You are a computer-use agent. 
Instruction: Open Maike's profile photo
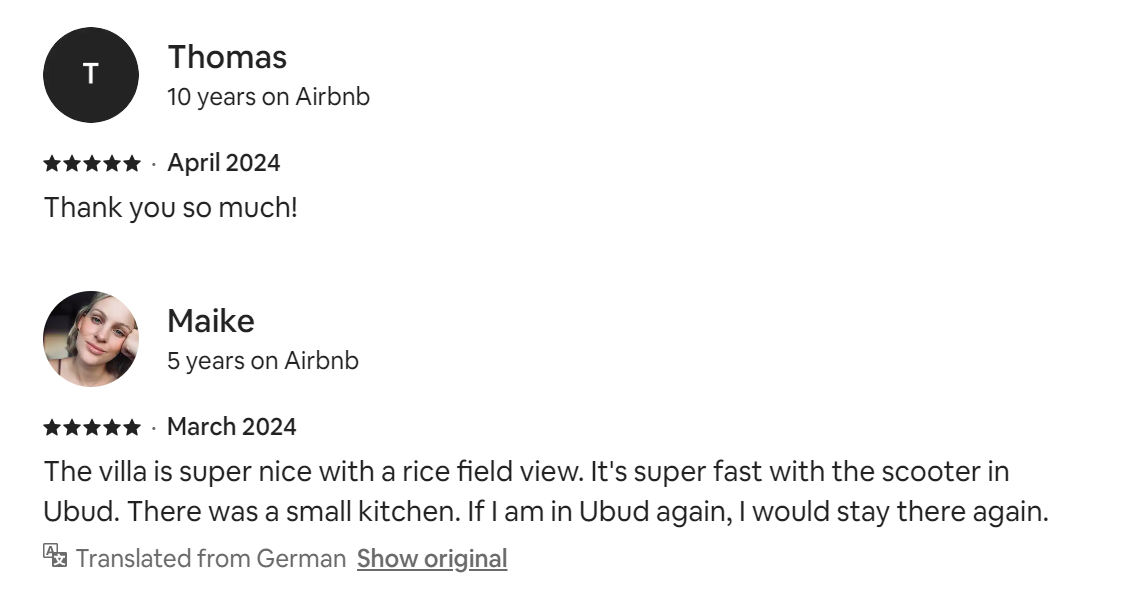tap(90, 339)
